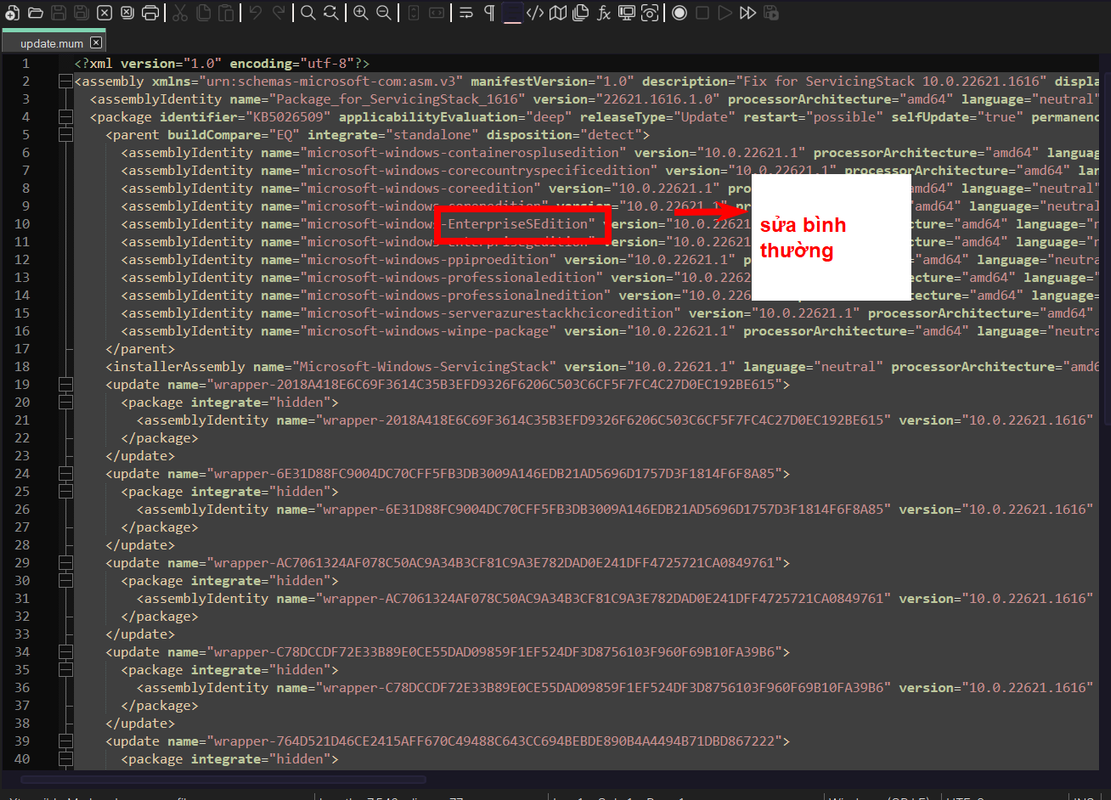Zoom in on the editor text

(361, 13)
